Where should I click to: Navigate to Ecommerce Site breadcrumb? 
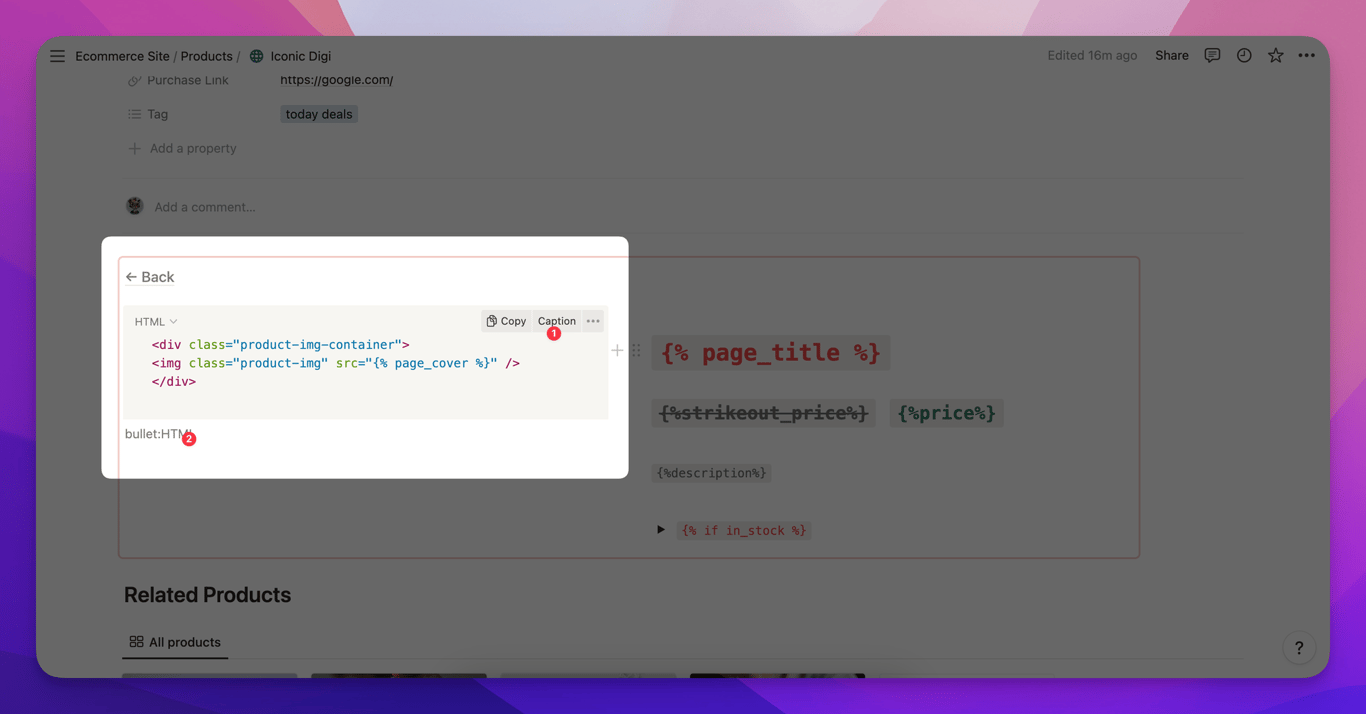pyautogui.click(x=122, y=56)
